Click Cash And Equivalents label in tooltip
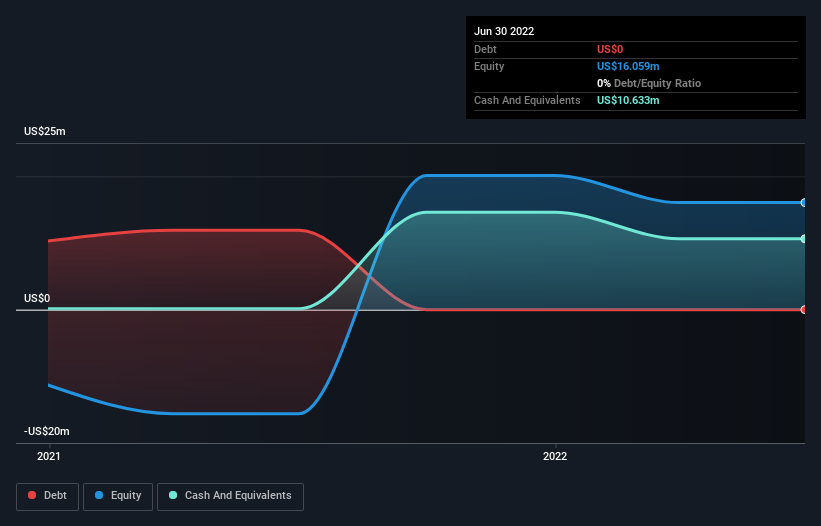This screenshot has width=821, height=526. (527, 100)
